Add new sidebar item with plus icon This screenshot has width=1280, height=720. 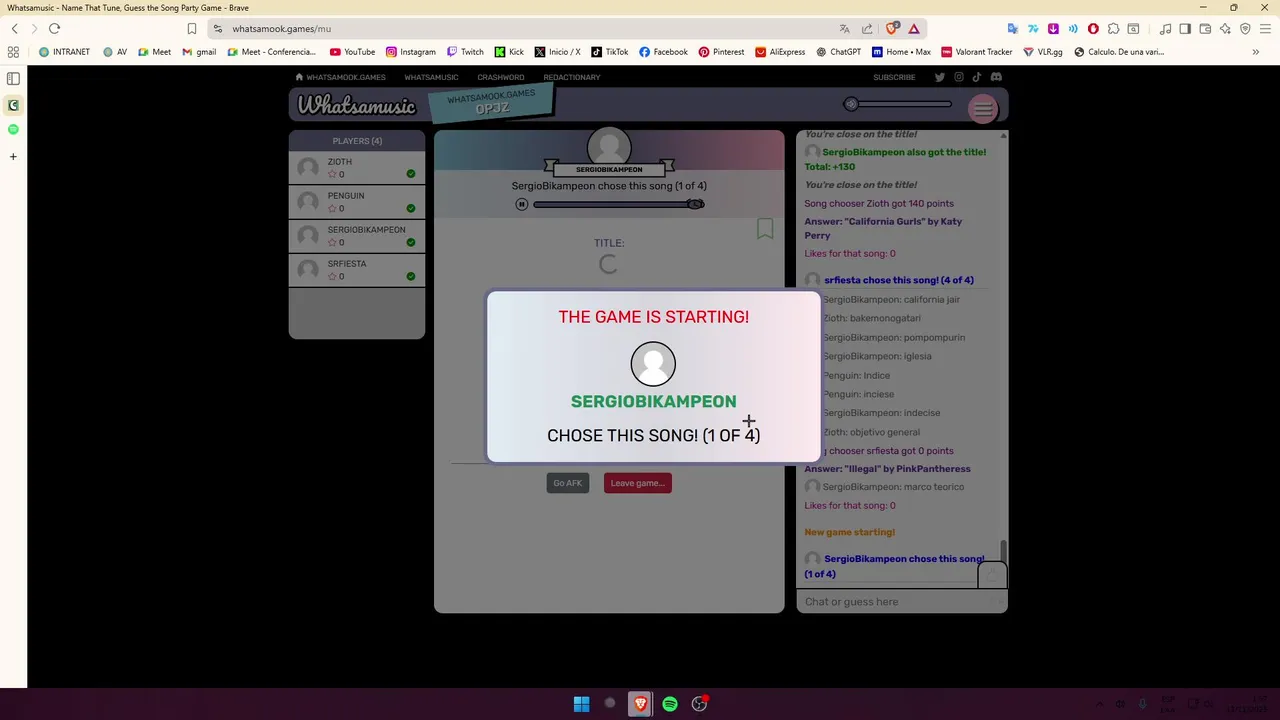(x=13, y=156)
